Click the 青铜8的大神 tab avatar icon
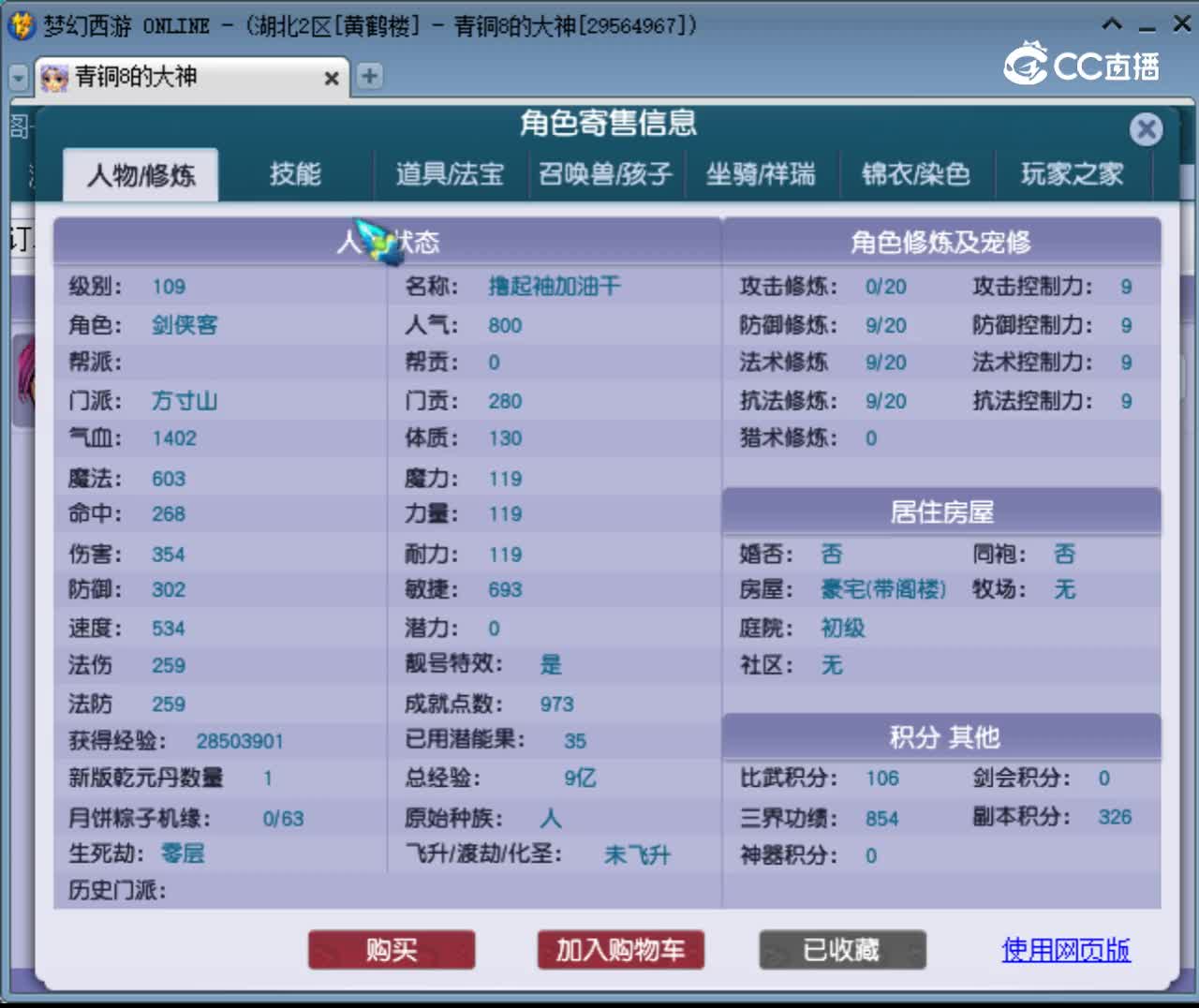Screen dimensions: 1199x1008 [x=55, y=78]
